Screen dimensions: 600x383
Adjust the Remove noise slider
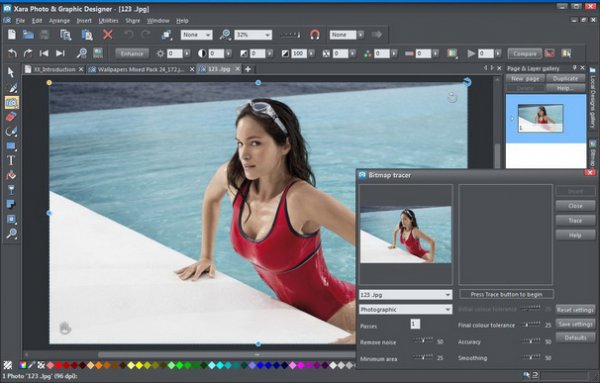tap(423, 340)
